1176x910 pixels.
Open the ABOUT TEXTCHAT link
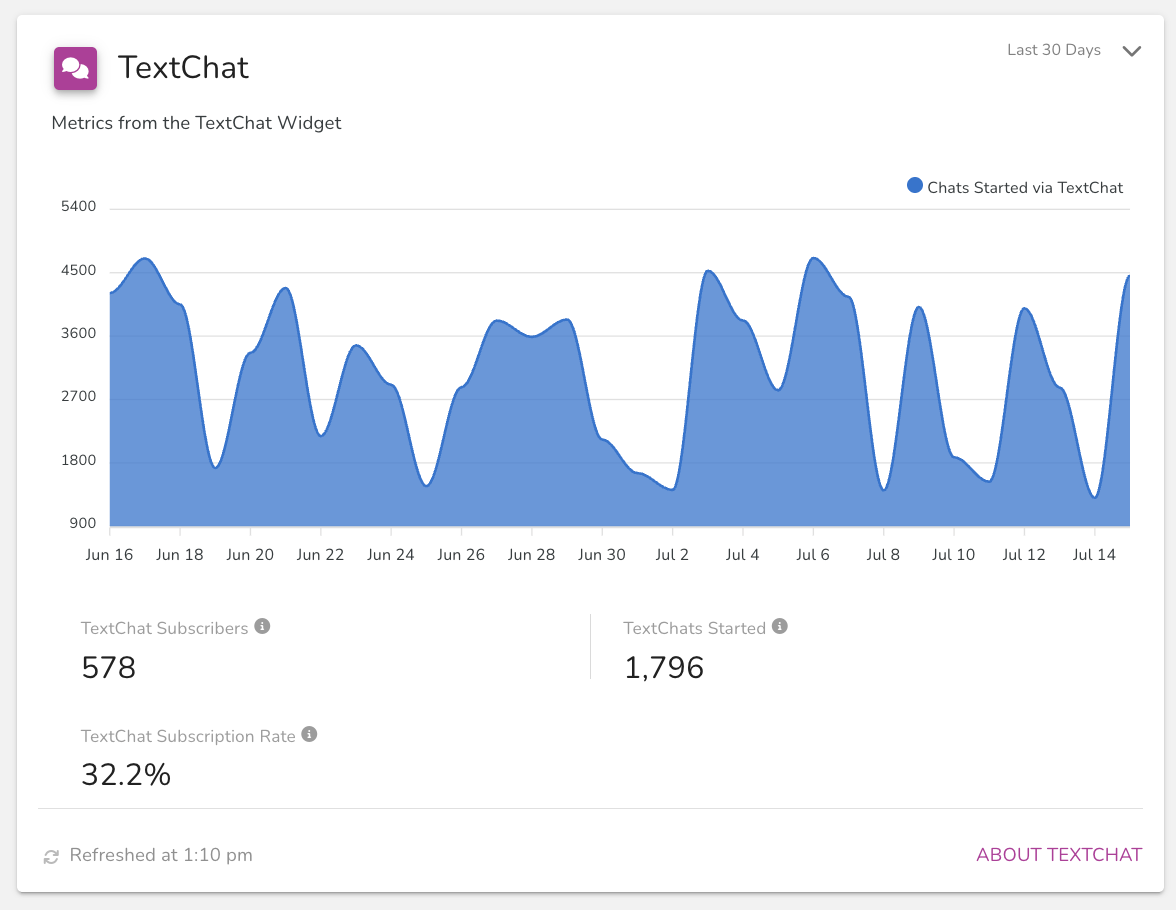(x=1059, y=854)
